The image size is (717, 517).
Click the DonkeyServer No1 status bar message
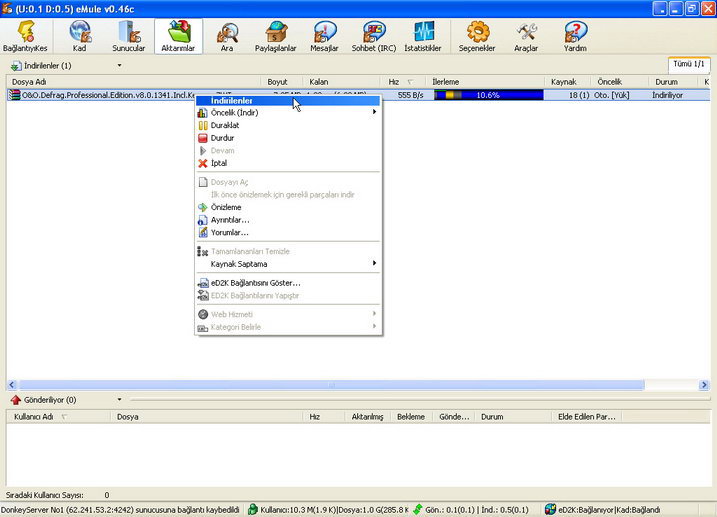[120, 510]
